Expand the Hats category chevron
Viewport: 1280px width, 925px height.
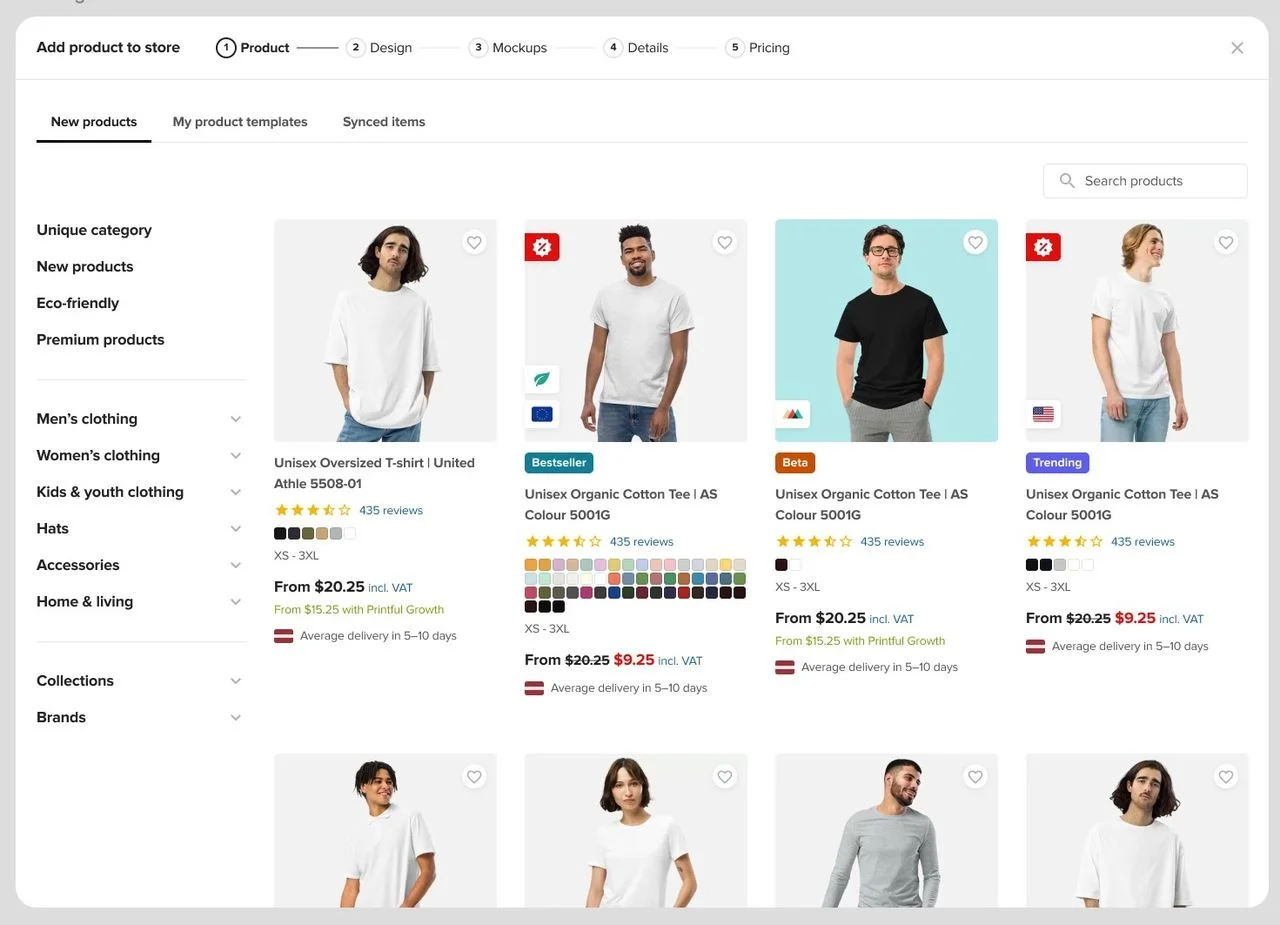(236, 529)
